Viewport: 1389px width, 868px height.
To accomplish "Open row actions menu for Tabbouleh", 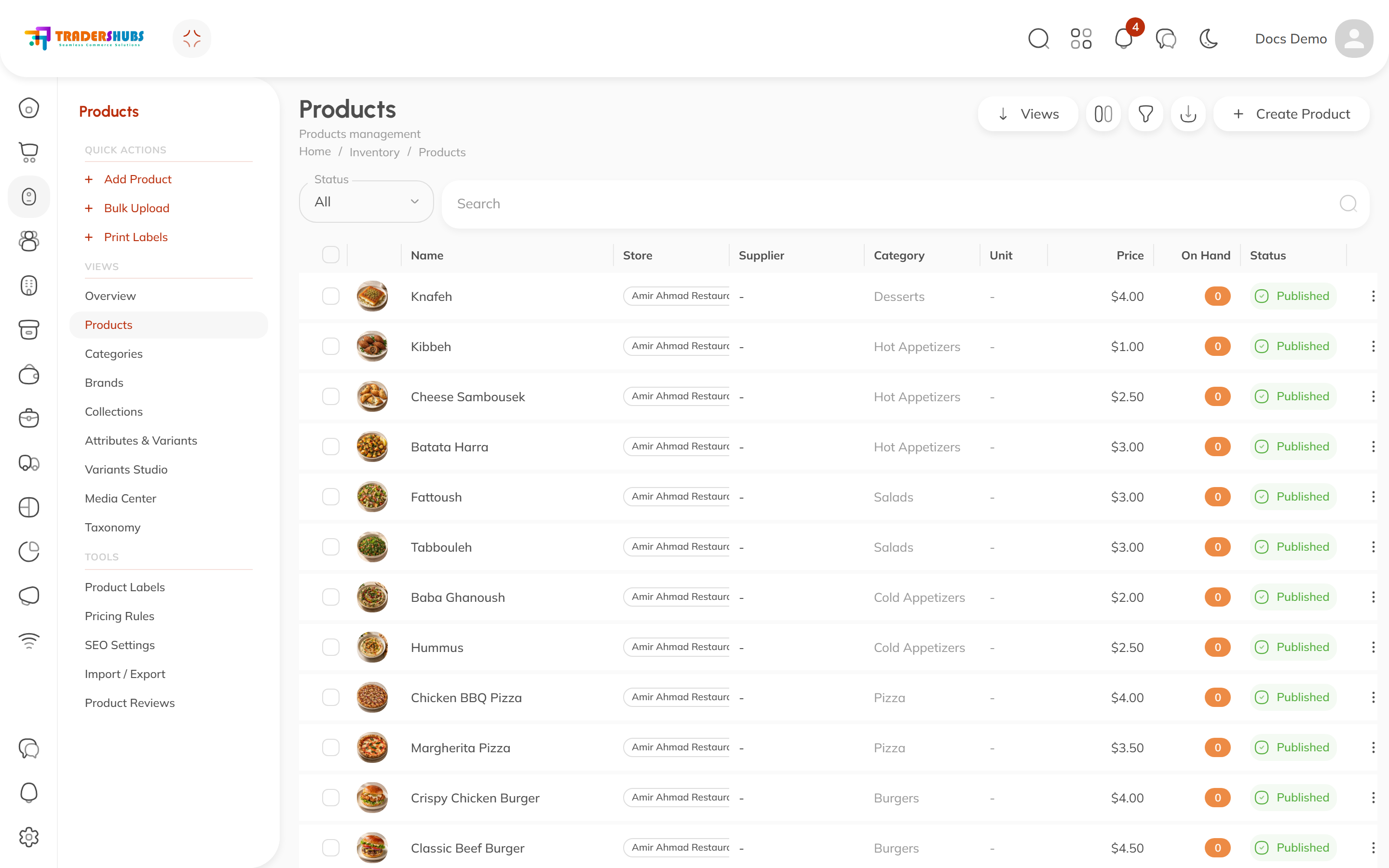I will (x=1373, y=547).
